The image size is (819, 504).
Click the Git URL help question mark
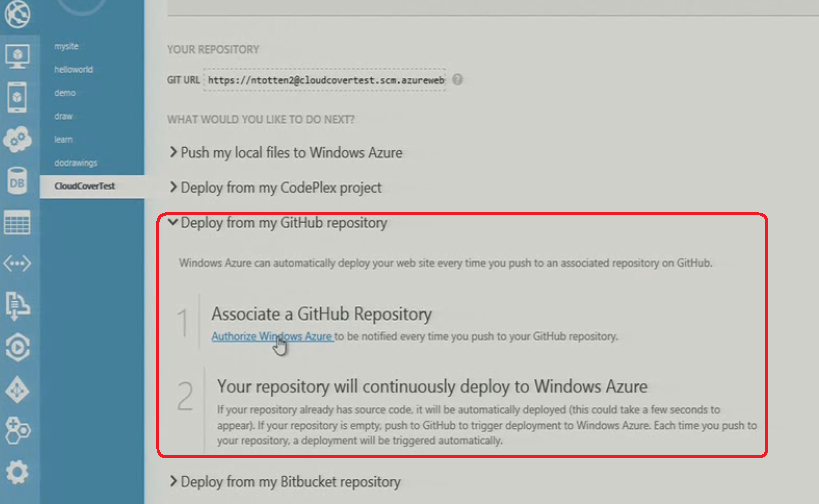(458, 79)
